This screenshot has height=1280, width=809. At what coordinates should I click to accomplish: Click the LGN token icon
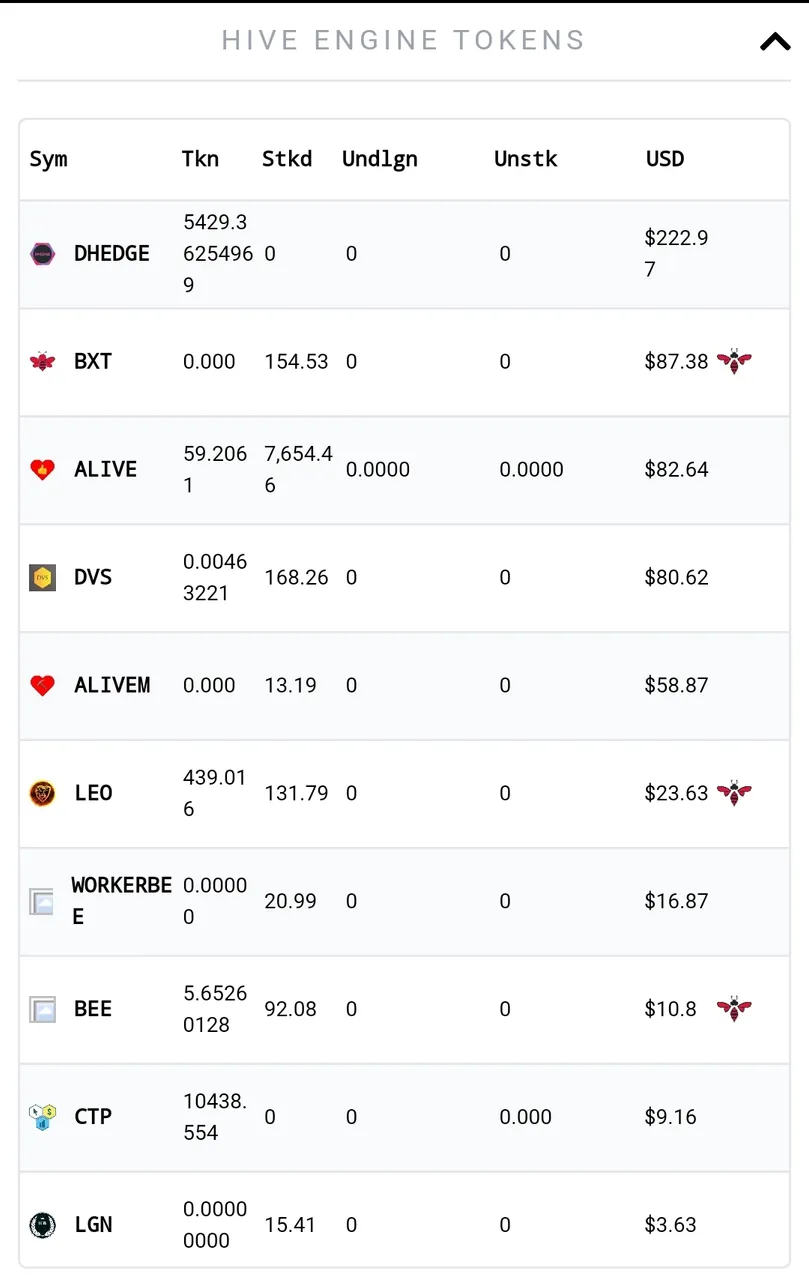click(x=43, y=1225)
